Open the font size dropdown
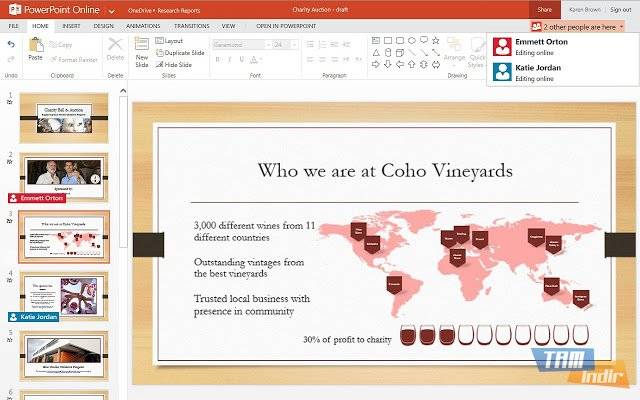 [x=280, y=45]
